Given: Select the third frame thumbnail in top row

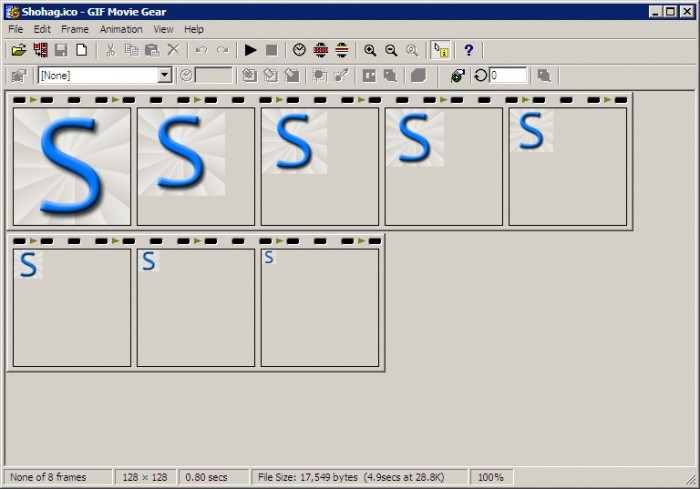Looking at the screenshot, I should (x=320, y=166).
